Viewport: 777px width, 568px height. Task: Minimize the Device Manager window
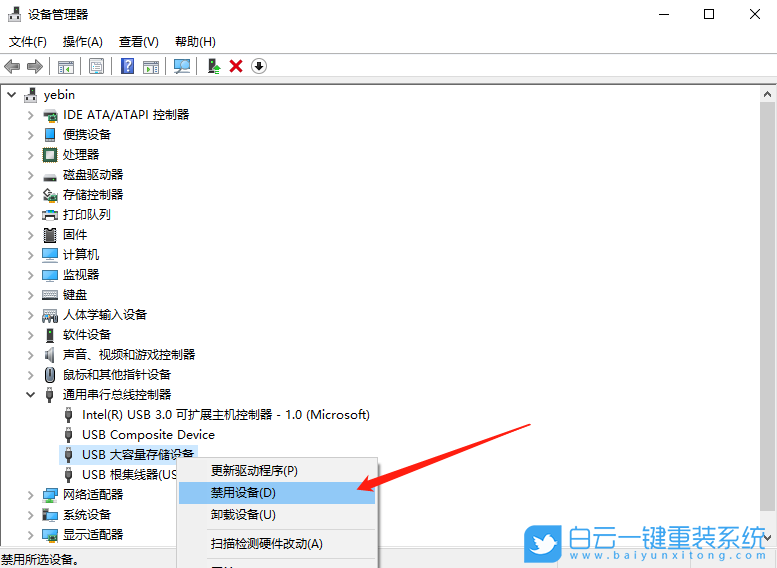click(664, 14)
